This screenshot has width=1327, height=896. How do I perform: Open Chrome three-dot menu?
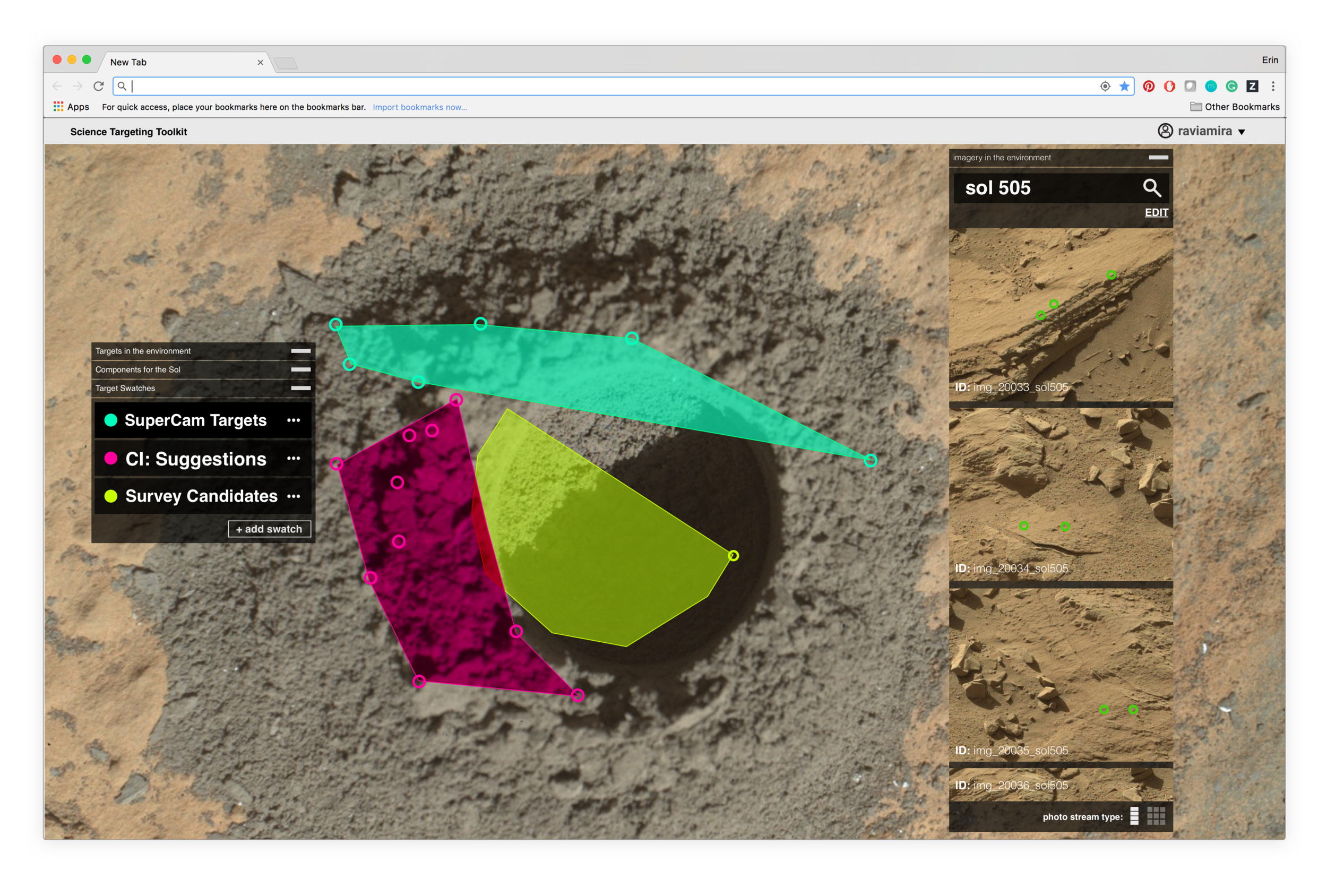(1273, 86)
